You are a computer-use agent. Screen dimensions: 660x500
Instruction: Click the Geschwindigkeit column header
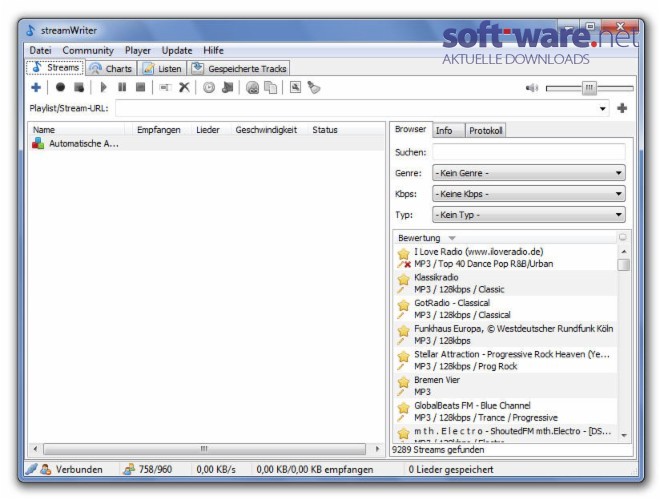pos(266,130)
